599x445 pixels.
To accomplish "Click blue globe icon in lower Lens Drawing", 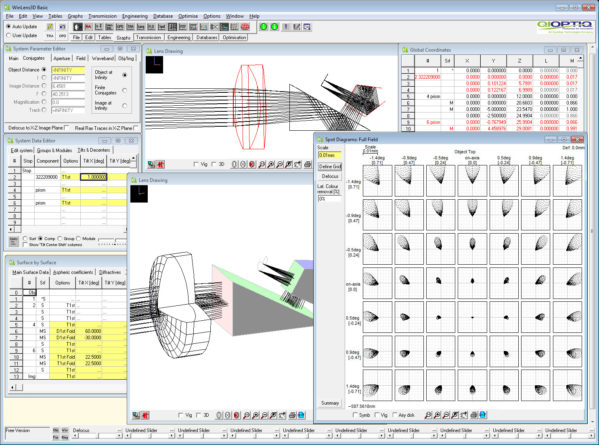I will coord(301,415).
